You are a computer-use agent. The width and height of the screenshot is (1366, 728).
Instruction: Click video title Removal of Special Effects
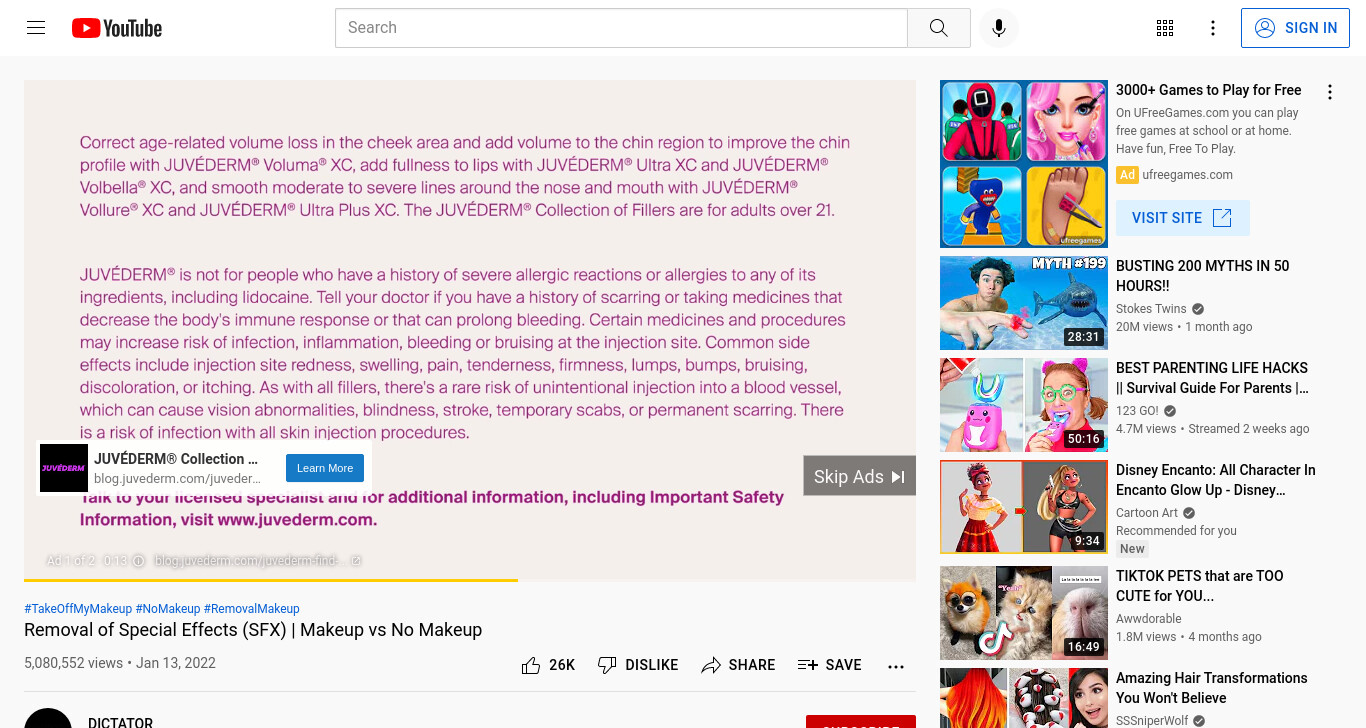point(253,630)
